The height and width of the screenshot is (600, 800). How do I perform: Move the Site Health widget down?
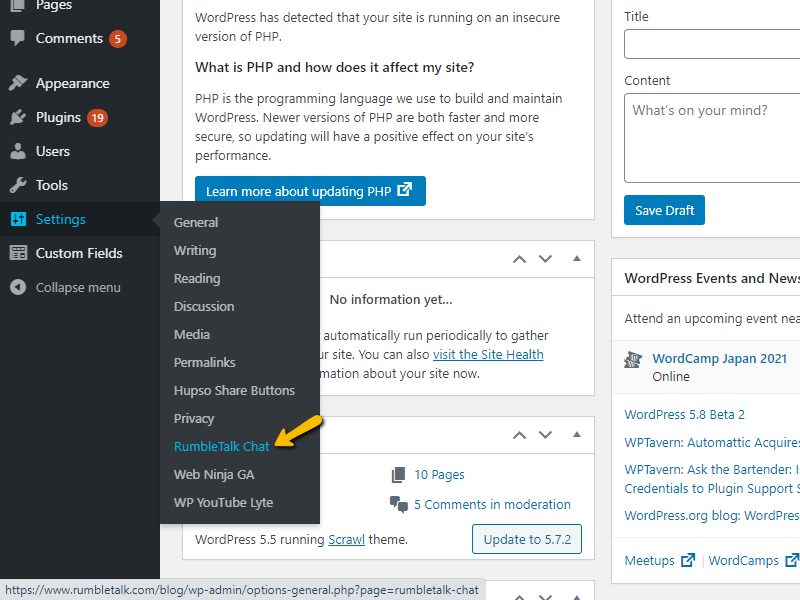point(545,258)
